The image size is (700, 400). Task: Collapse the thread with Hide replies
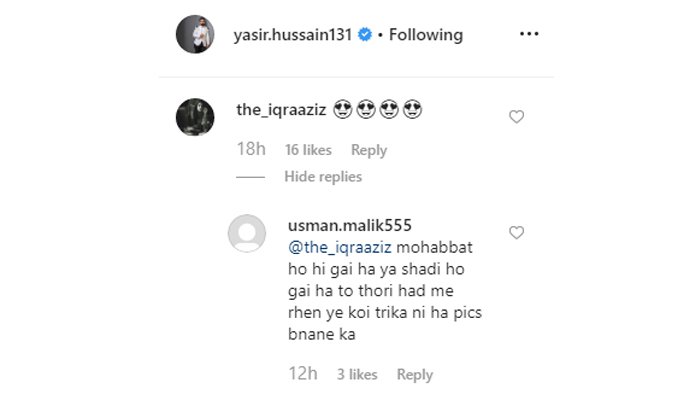(x=323, y=177)
